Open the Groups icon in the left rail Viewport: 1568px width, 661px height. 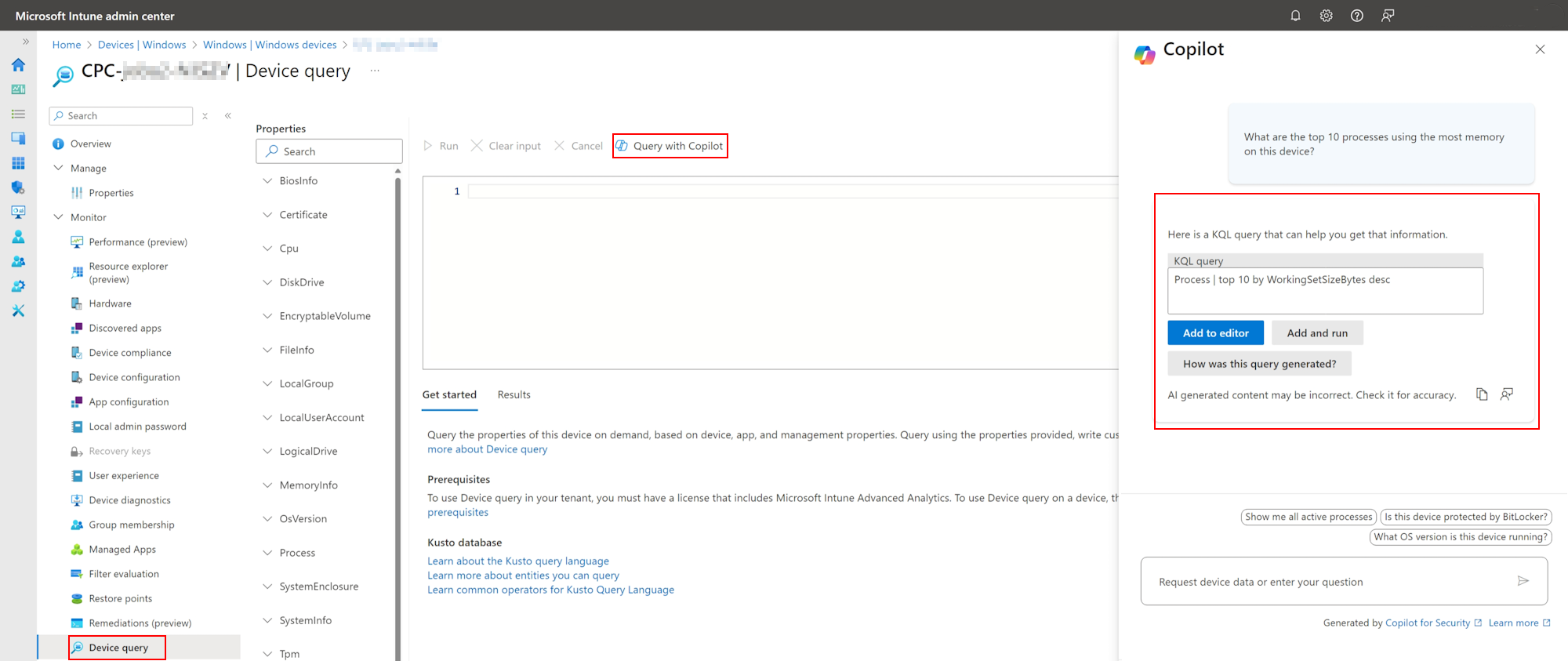18,262
